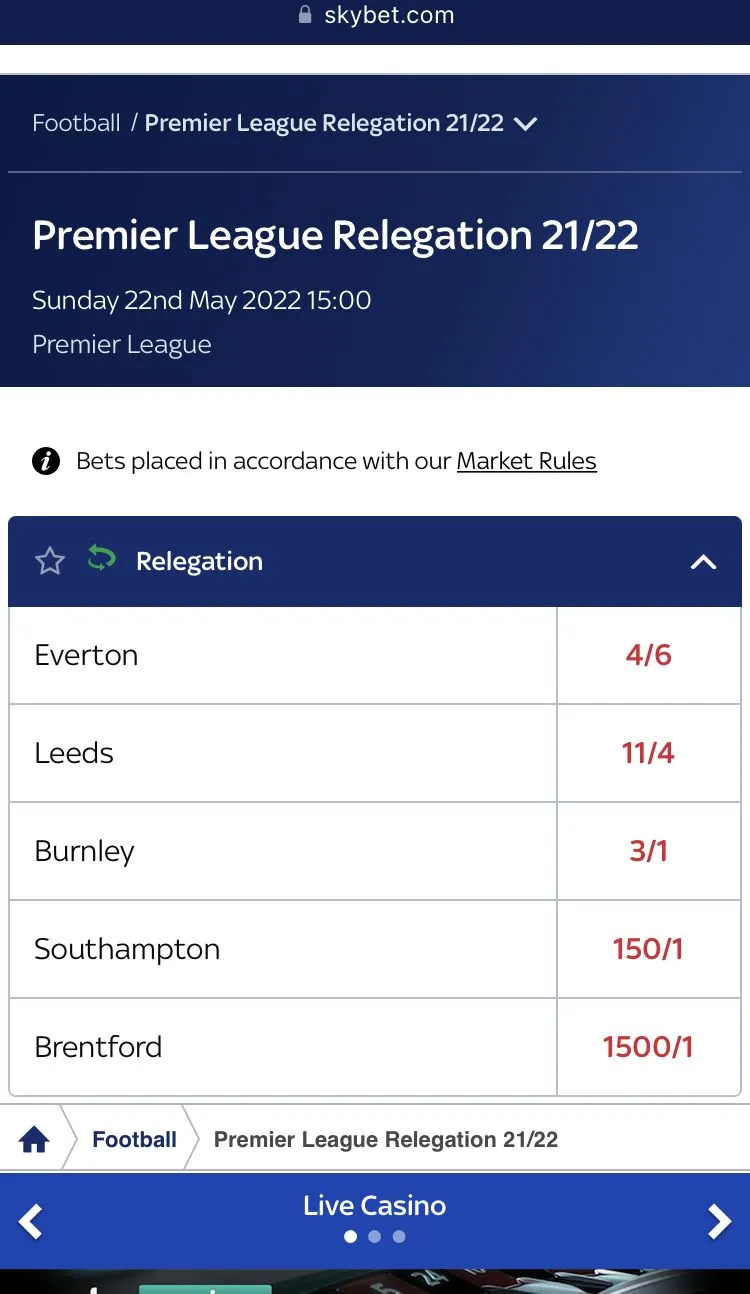Add Burnley at 3/1 to betslip
The height and width of the screenshot is (1294, 750).
(x=648, y=851)
